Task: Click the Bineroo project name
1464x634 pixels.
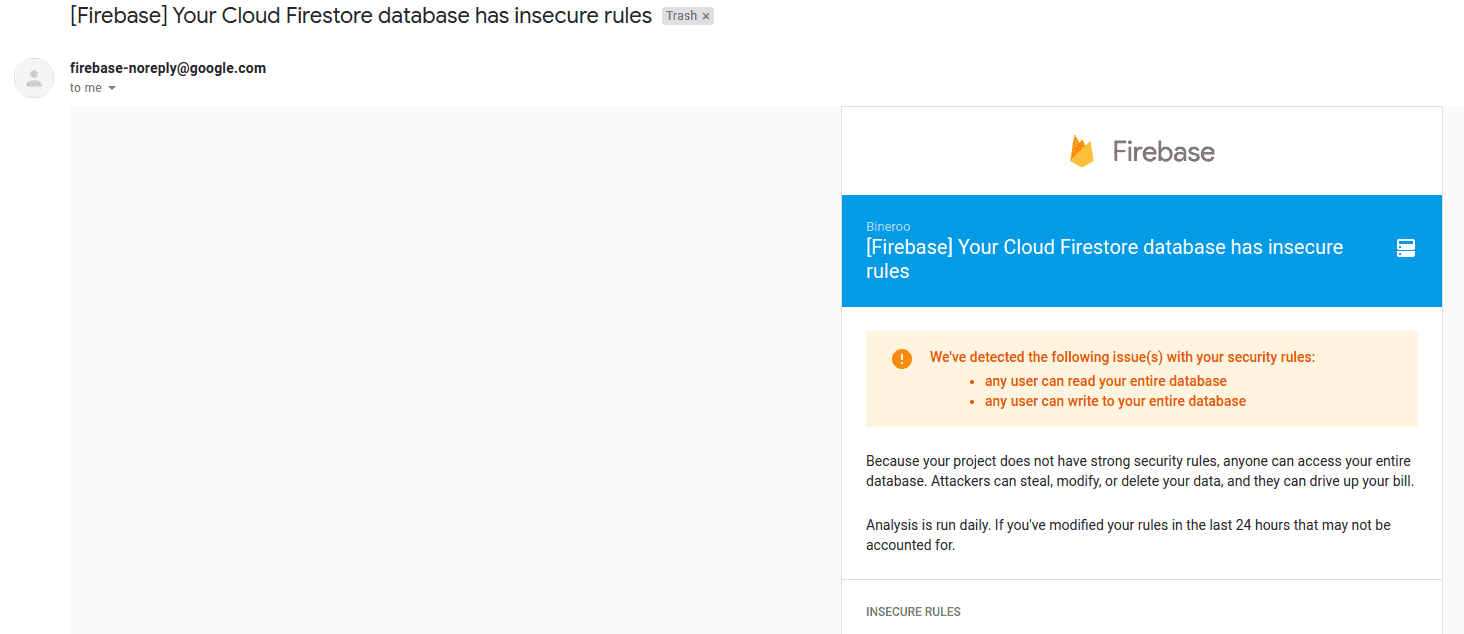Action: [888, 227]
